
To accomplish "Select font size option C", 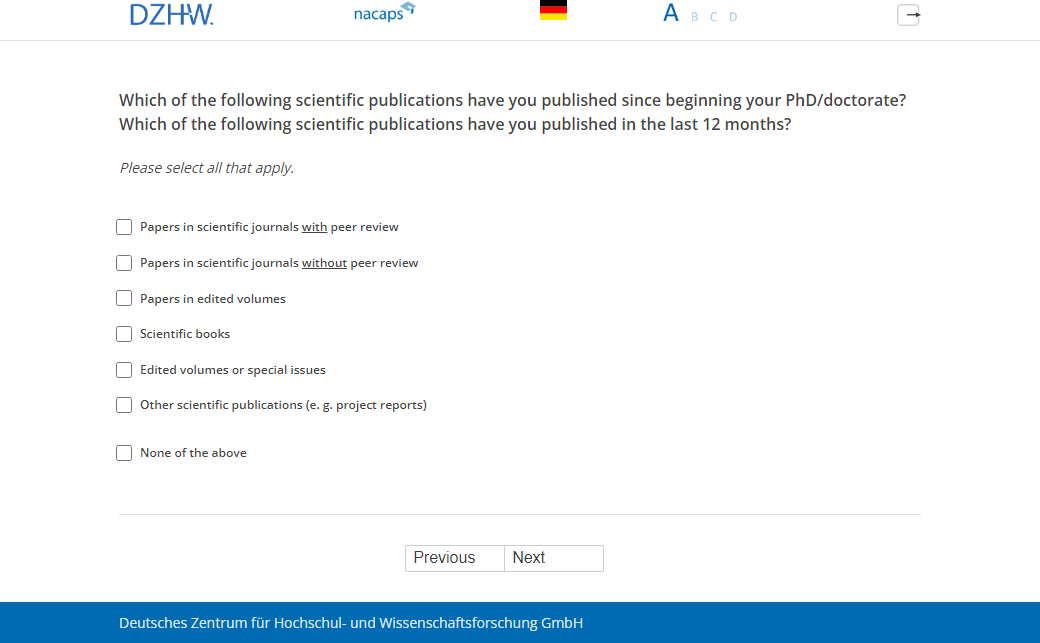I will pos(713,17).
